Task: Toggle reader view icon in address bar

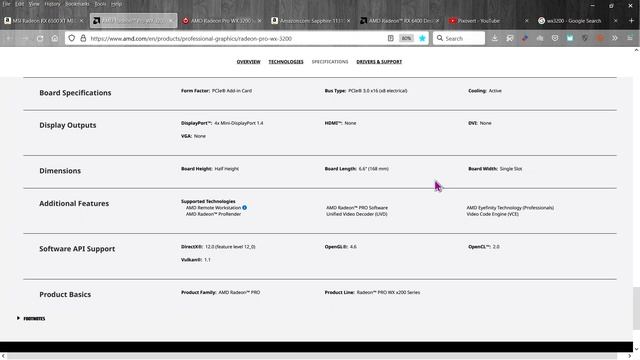Action: pos(391,38)
